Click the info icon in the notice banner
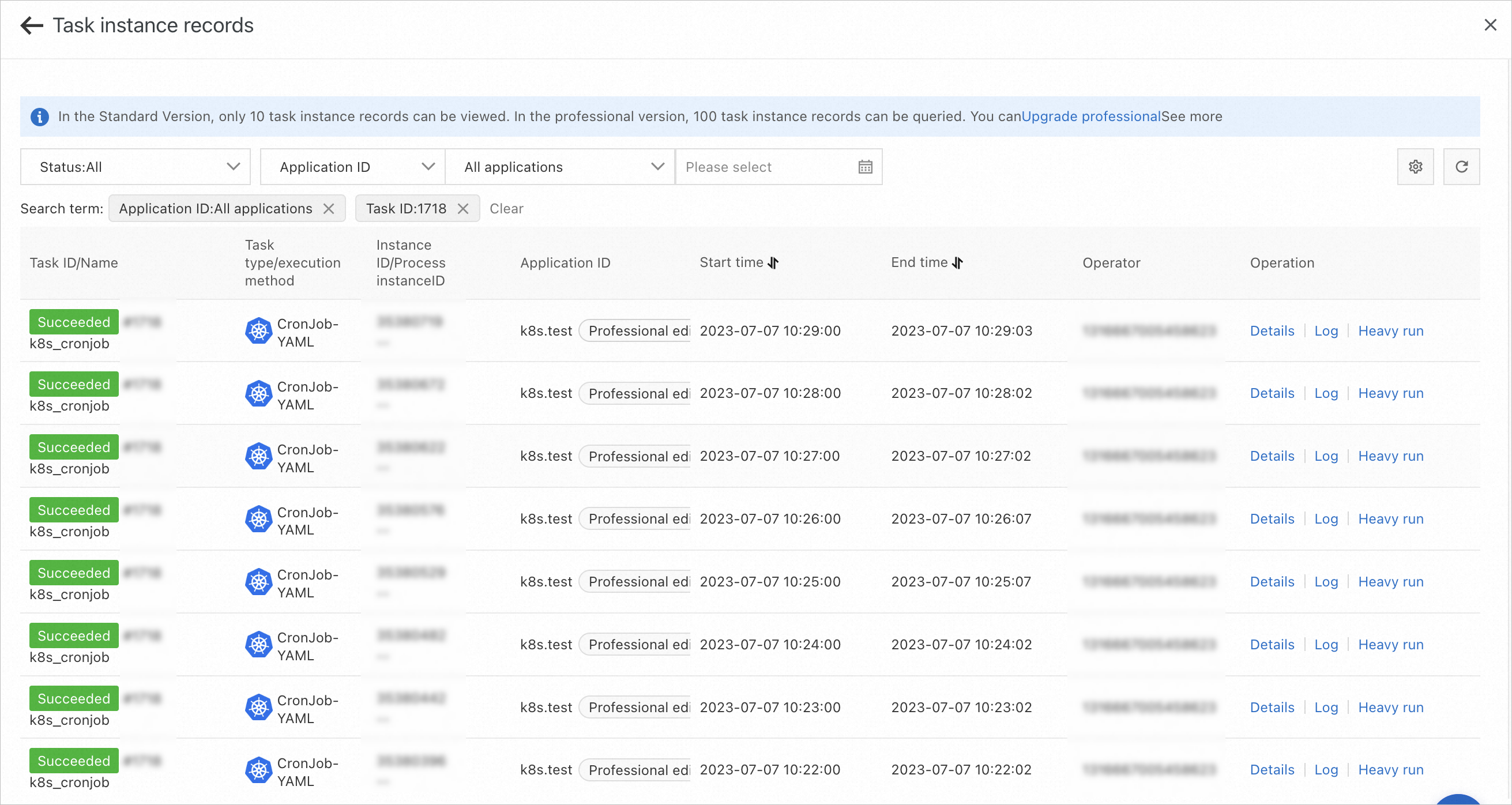 39,116
